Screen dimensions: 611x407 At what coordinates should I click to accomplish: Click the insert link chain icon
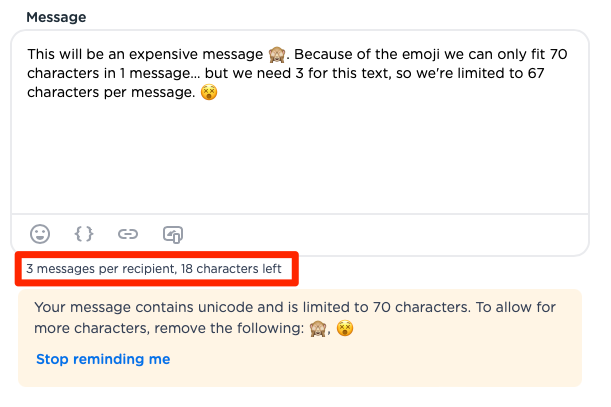click(128, 234)
